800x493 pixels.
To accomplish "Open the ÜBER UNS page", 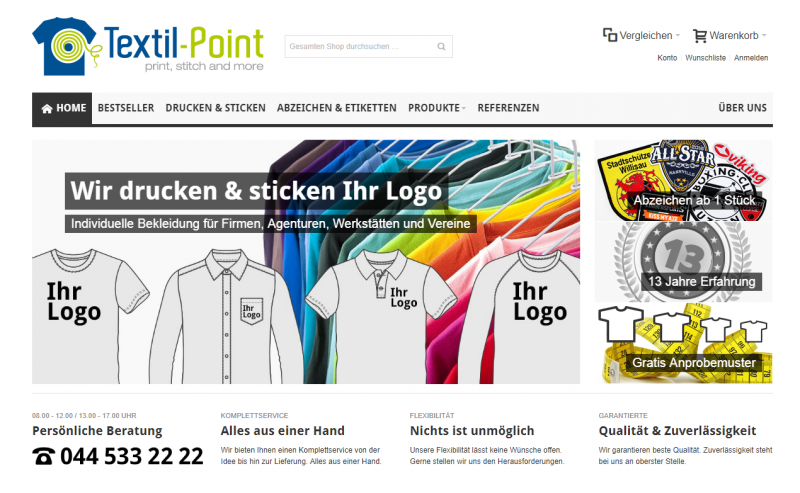I will (x=742, y=108).
